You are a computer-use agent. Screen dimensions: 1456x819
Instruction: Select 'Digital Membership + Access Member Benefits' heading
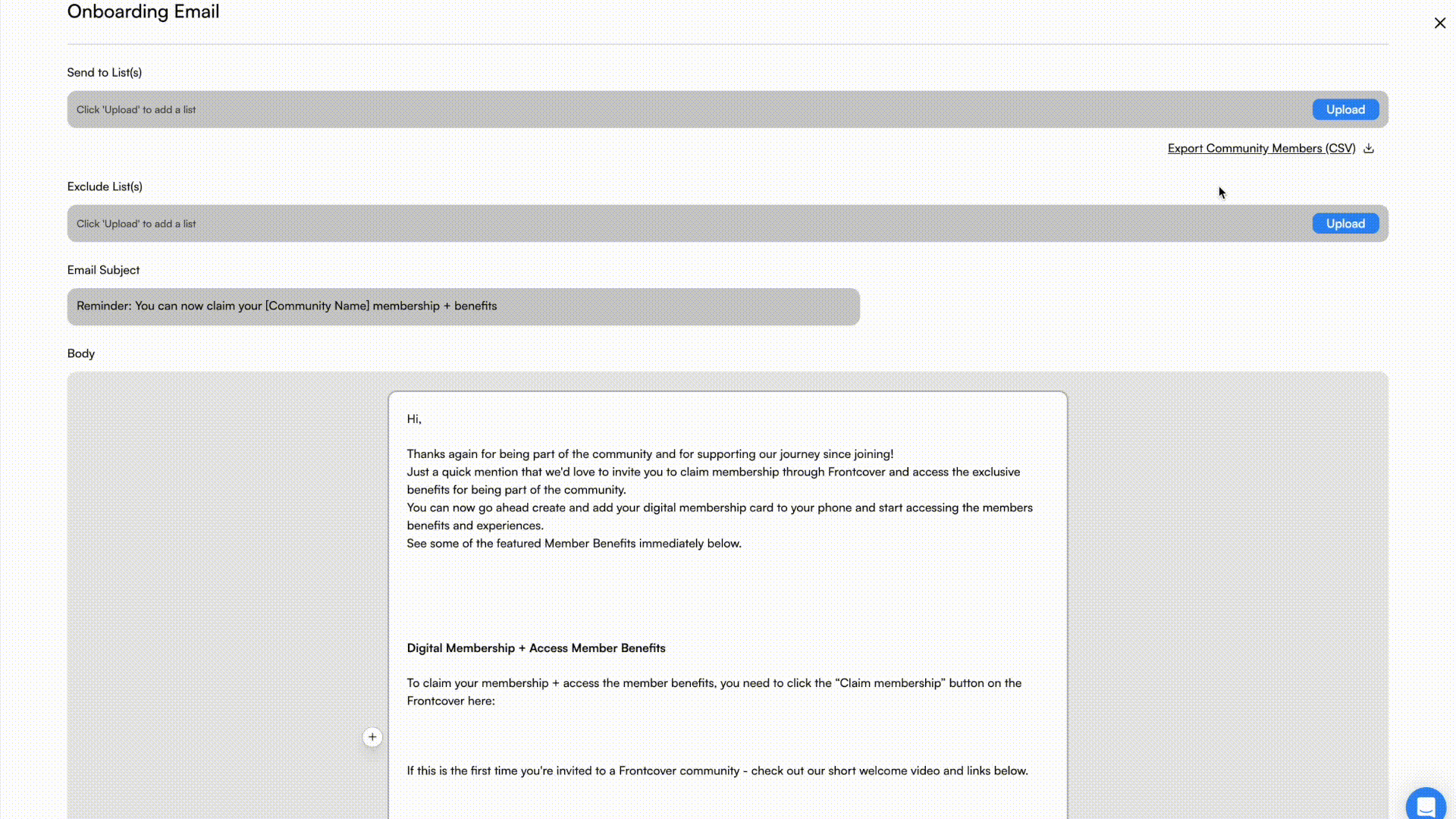(x=536, y=648)
